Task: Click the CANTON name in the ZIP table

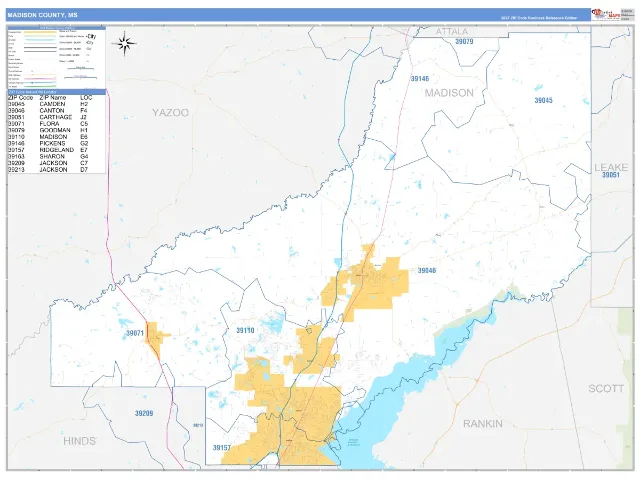Action: click(x=52, y=111)
